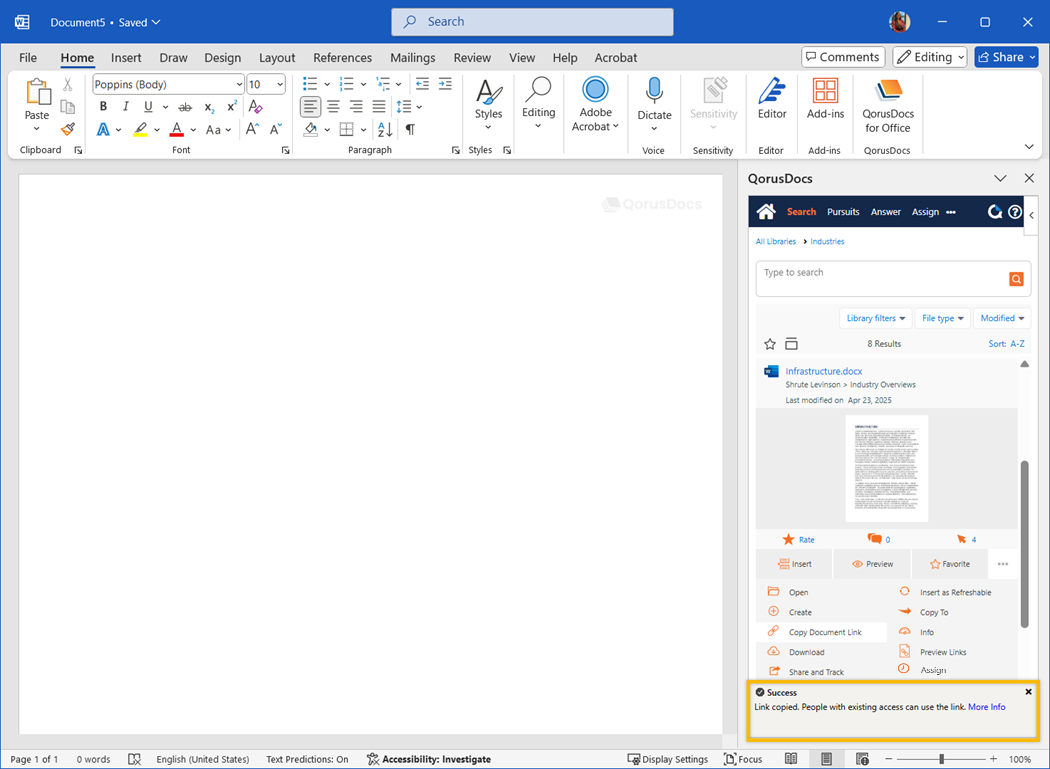This screenshot has width=1050, height=769.
Task: Click the QorusDocs home icon
Action: coord(766,212)
